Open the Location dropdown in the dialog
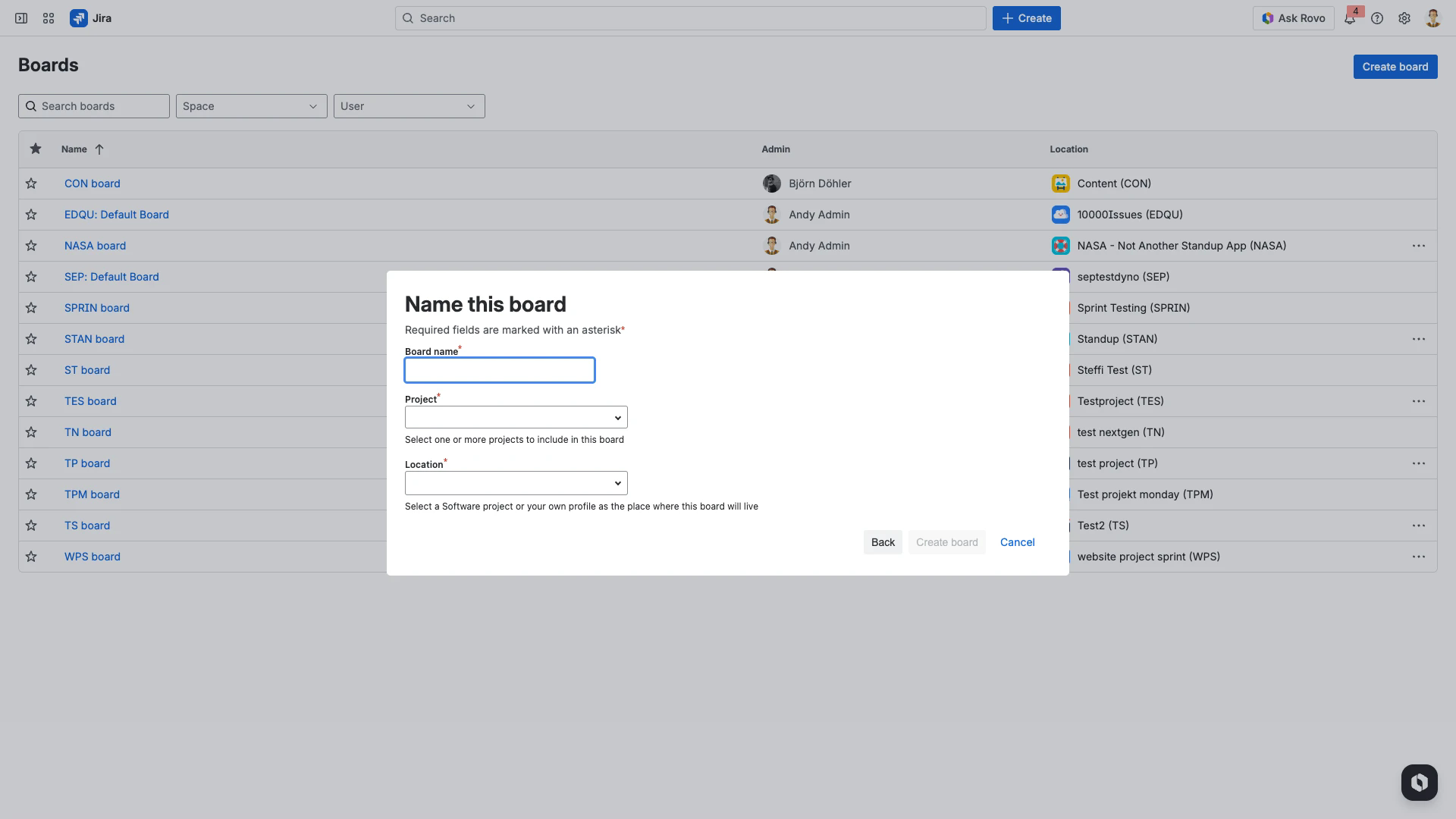Viewport: 1456px width, 819px height. coord(516,483)
